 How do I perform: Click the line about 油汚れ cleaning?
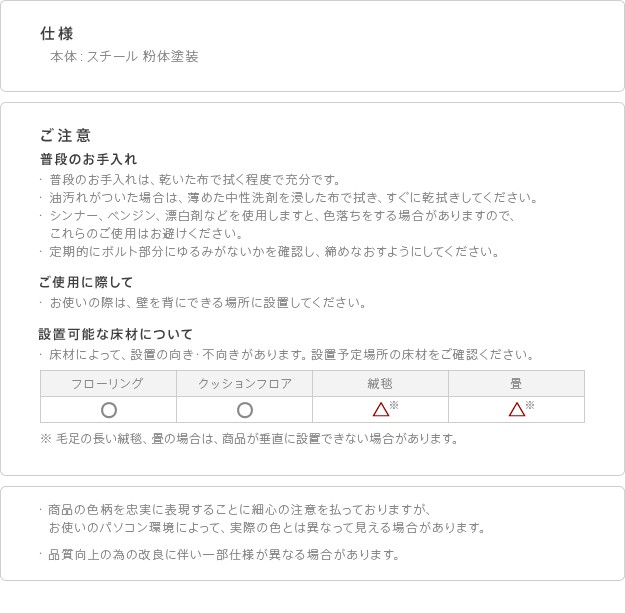[293, 198]
